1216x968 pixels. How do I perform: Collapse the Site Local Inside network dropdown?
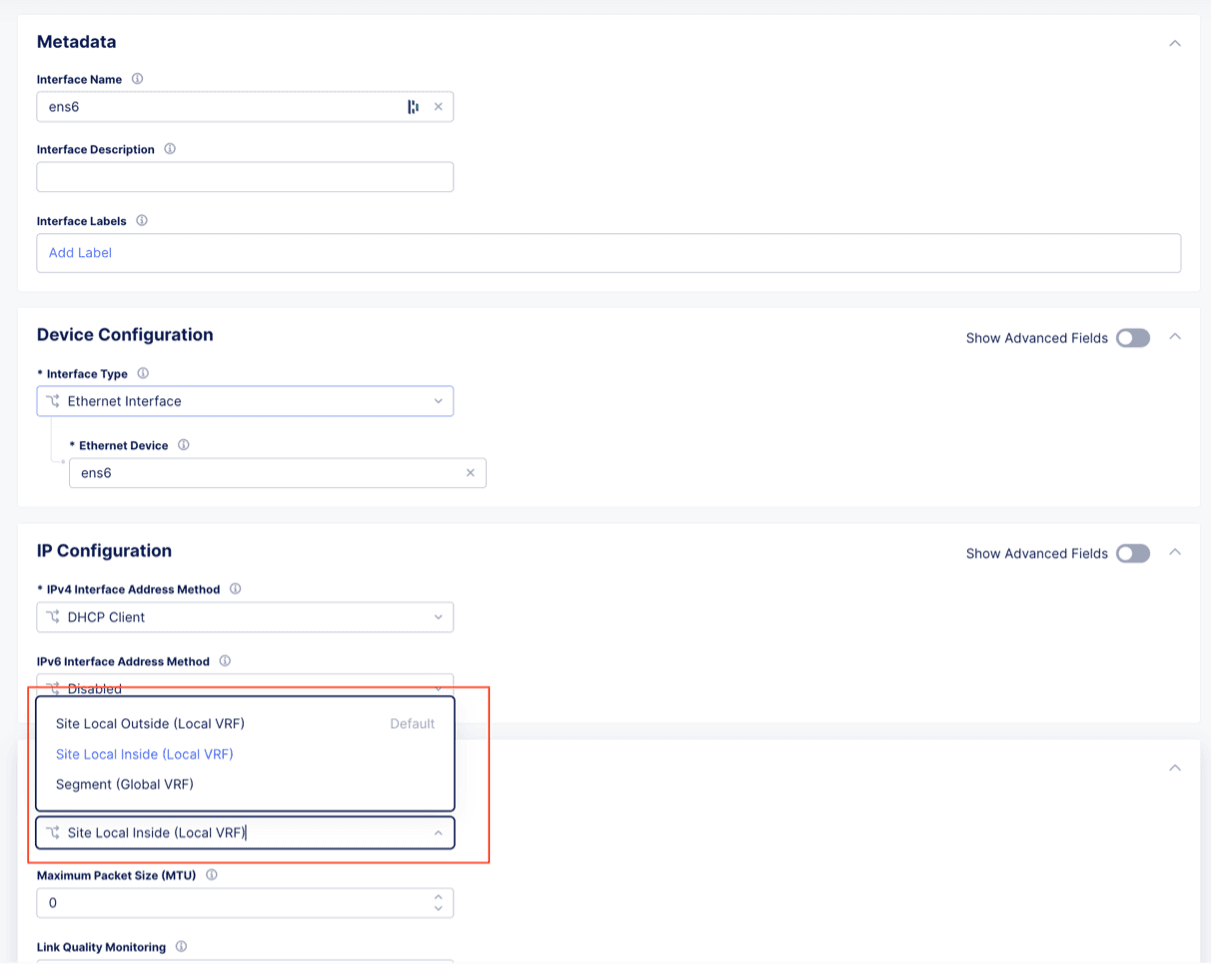[x=438, y=833]
